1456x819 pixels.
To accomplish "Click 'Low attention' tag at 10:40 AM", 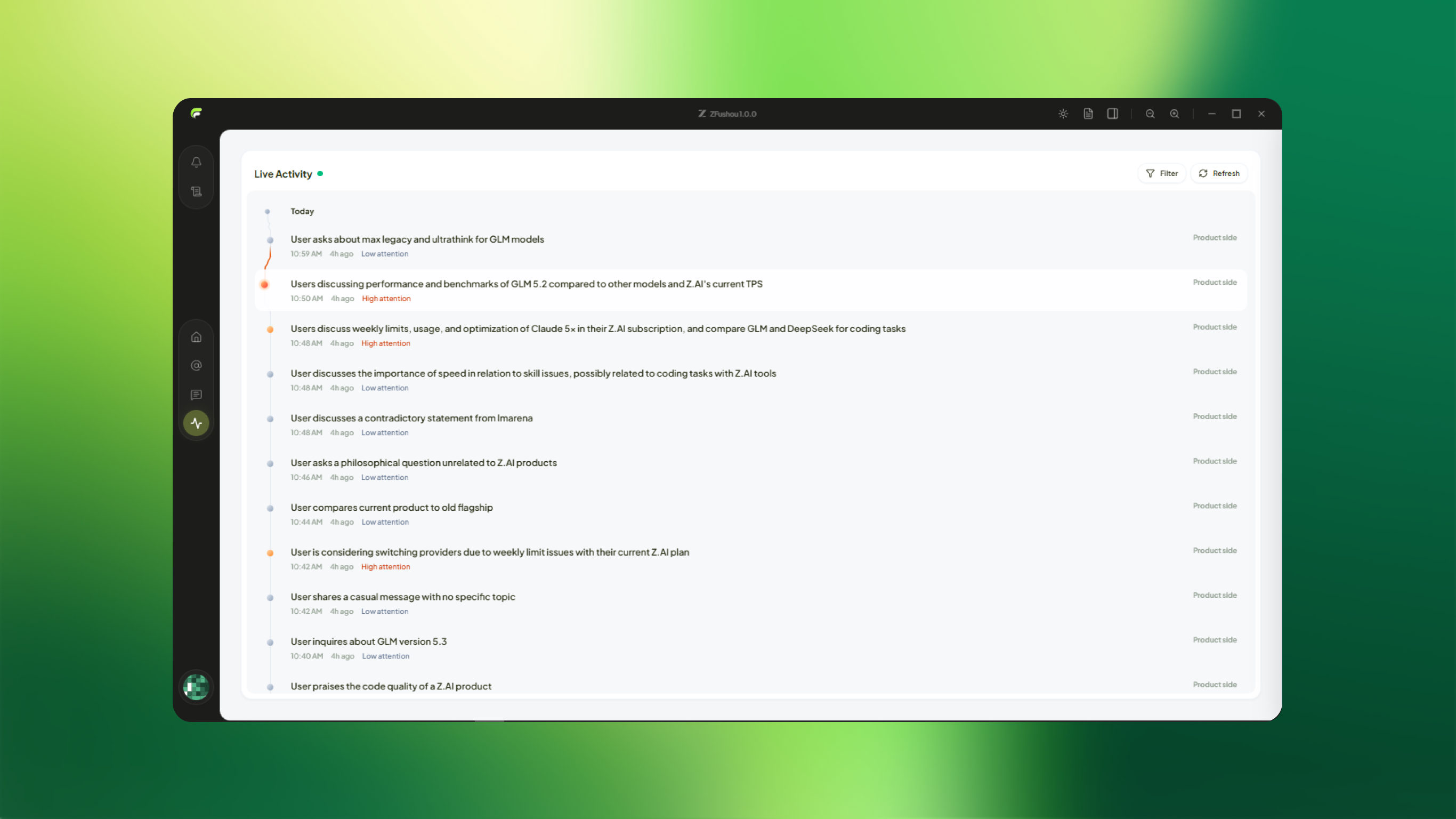I will coord(385,656).
